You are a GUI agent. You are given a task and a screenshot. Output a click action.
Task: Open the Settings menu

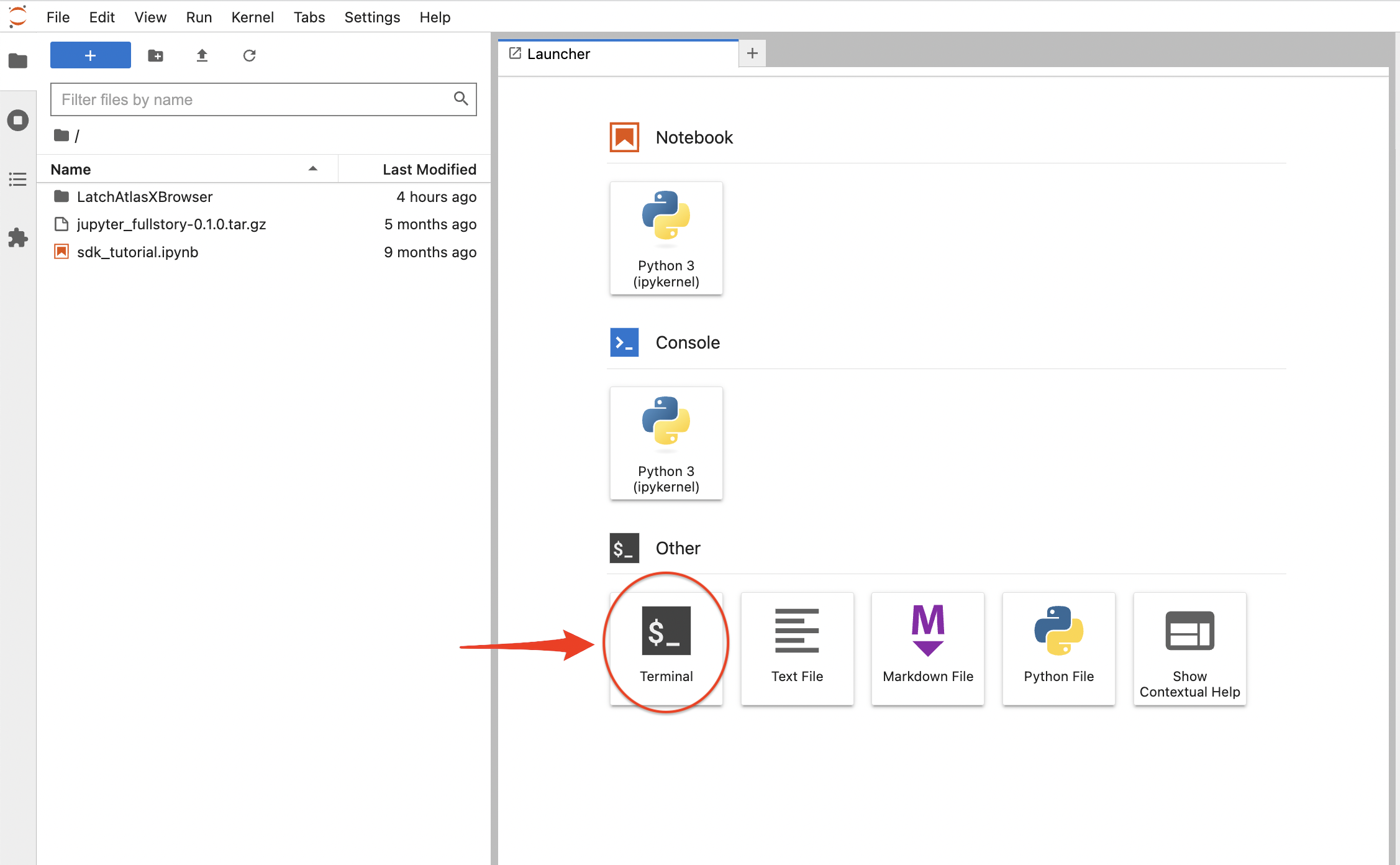372,17
